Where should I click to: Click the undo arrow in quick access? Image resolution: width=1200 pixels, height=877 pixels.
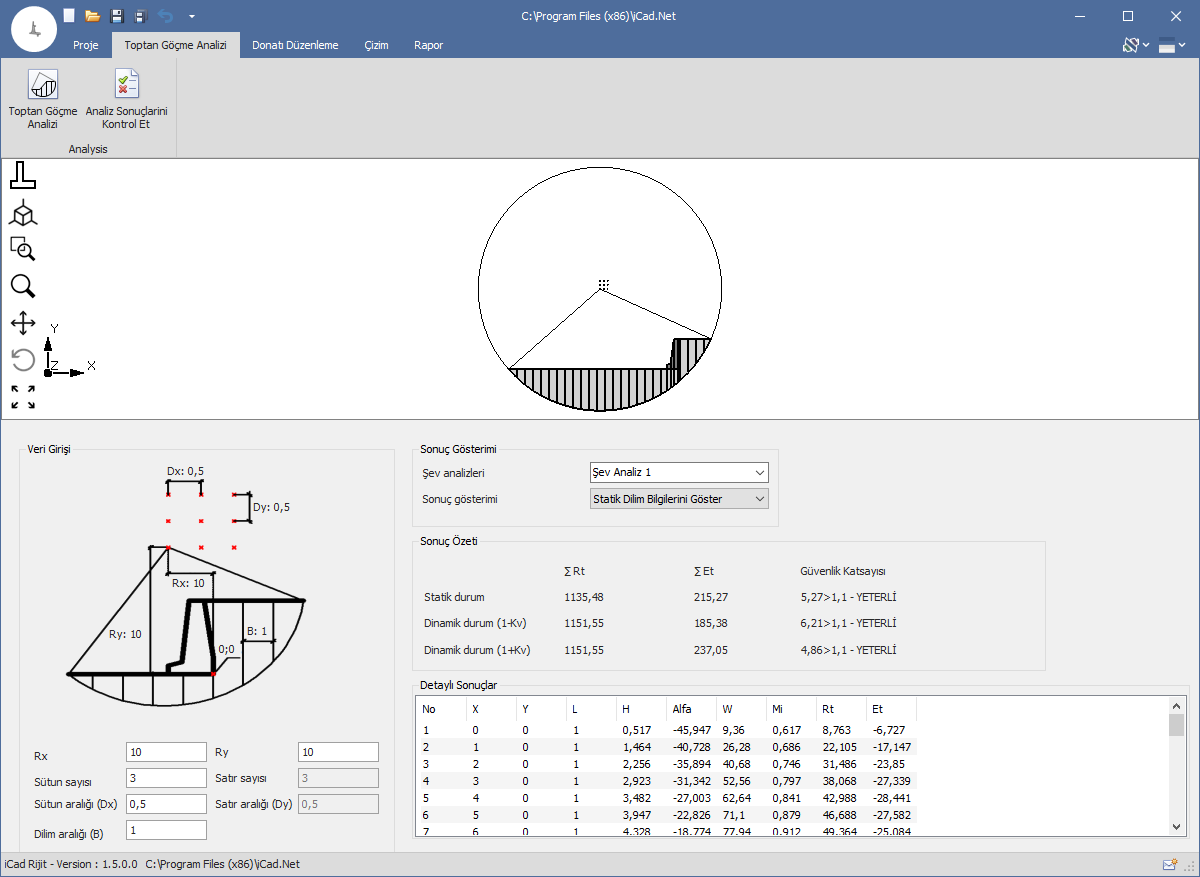tap(166, 16)
